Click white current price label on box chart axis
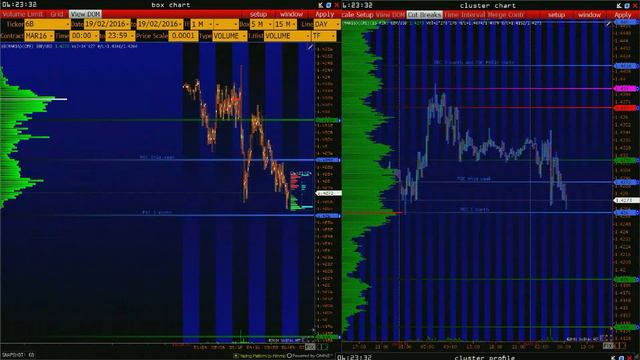Viewport: 640px width, 360px height. [328, 193]
